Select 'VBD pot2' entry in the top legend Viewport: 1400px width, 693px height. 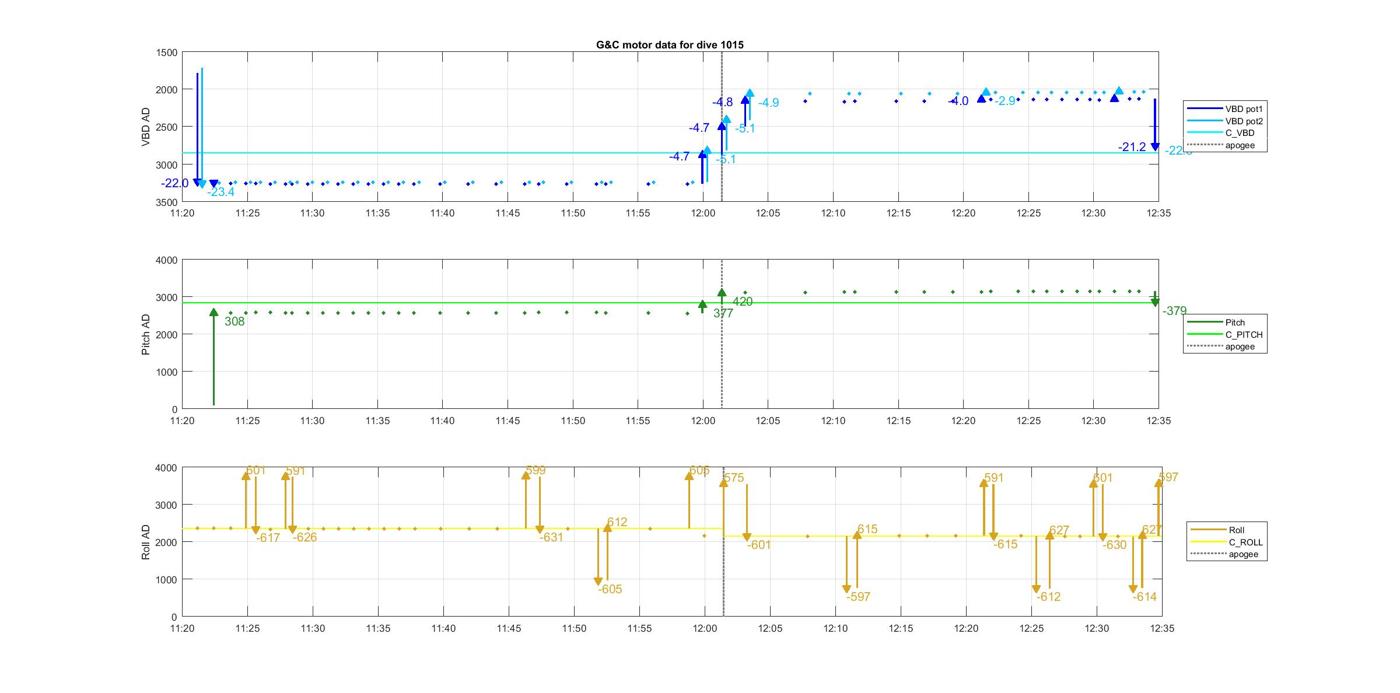point(1244,120)
